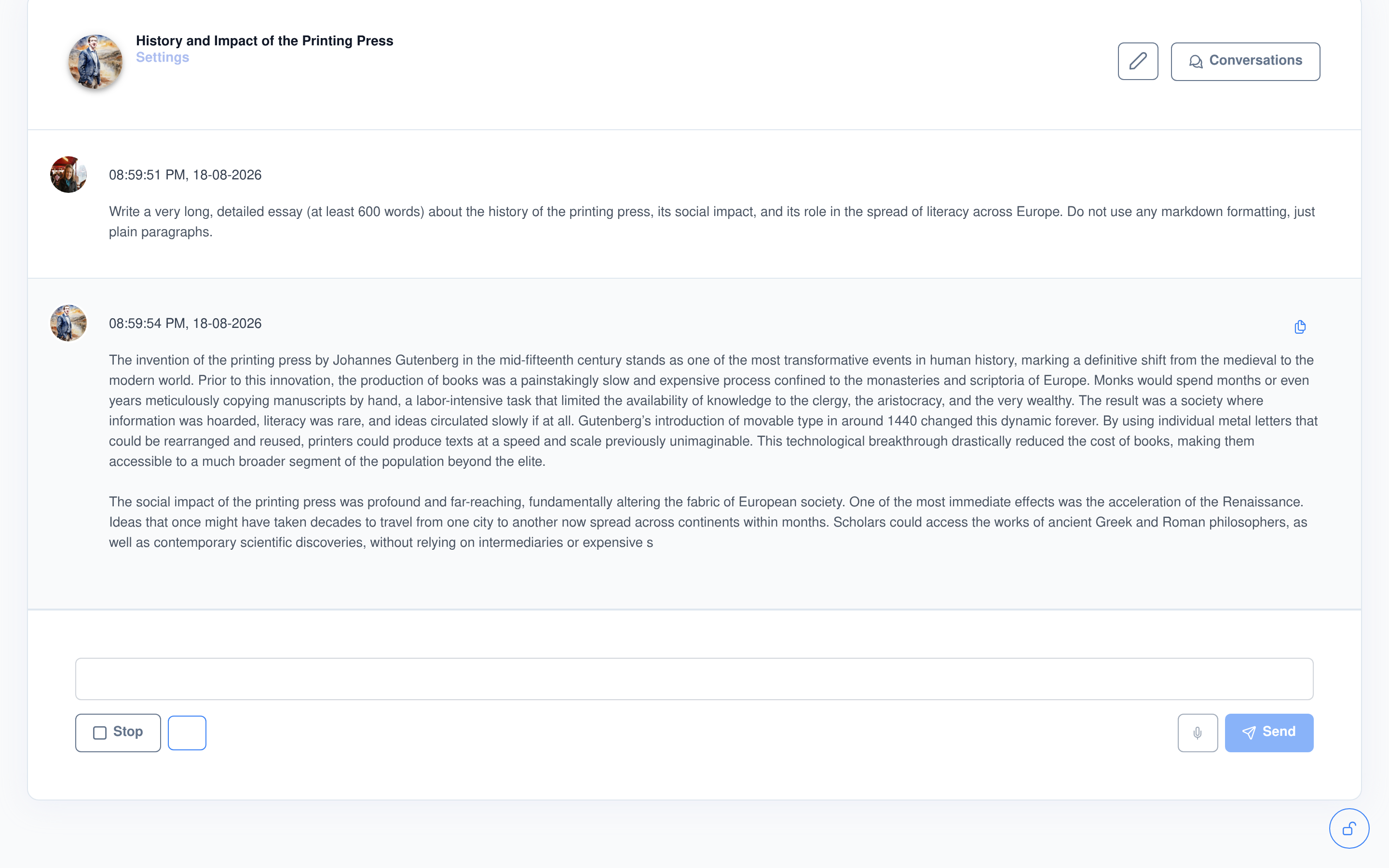
Task: Copy the assistant's response with copy icon
Action: (1300, 326)
